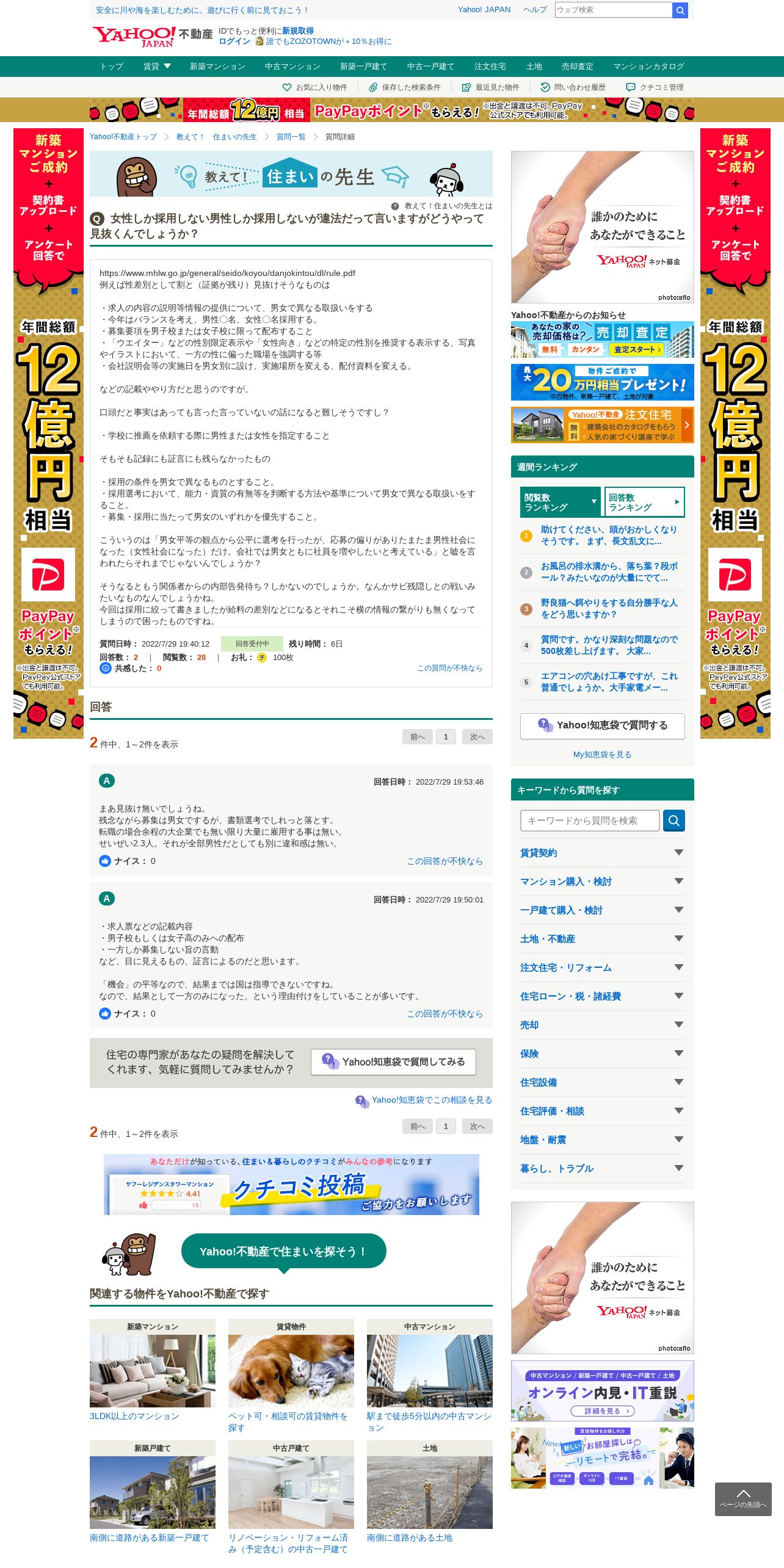Open 新築マンション navigation item

pyautogui.click(x=217, y=67)
